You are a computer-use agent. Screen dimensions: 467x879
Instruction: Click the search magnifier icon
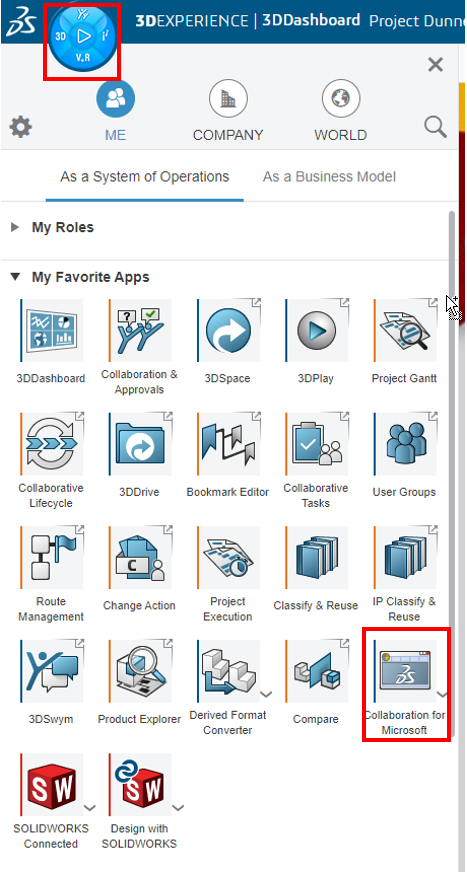pos(435,127)
